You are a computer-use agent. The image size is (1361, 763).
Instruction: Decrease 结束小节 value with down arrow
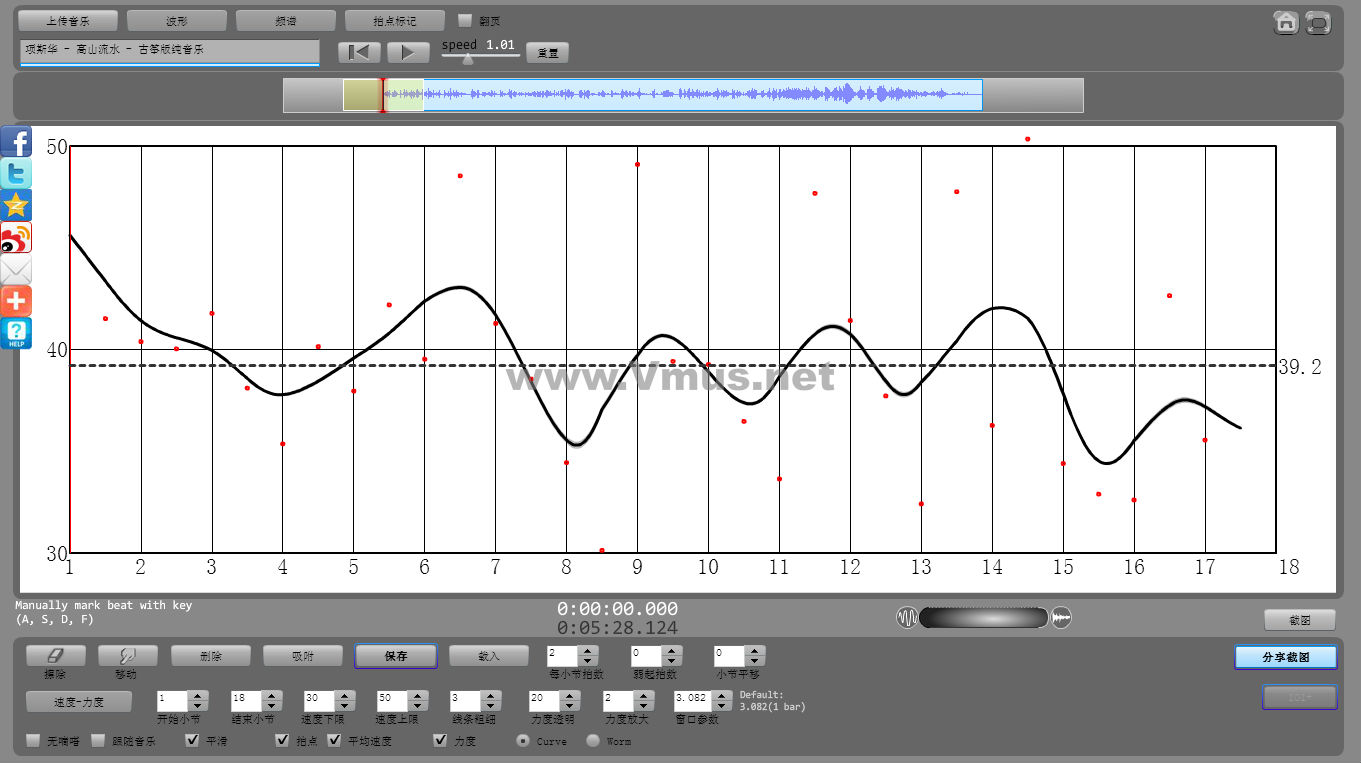[x=271, y=706]
